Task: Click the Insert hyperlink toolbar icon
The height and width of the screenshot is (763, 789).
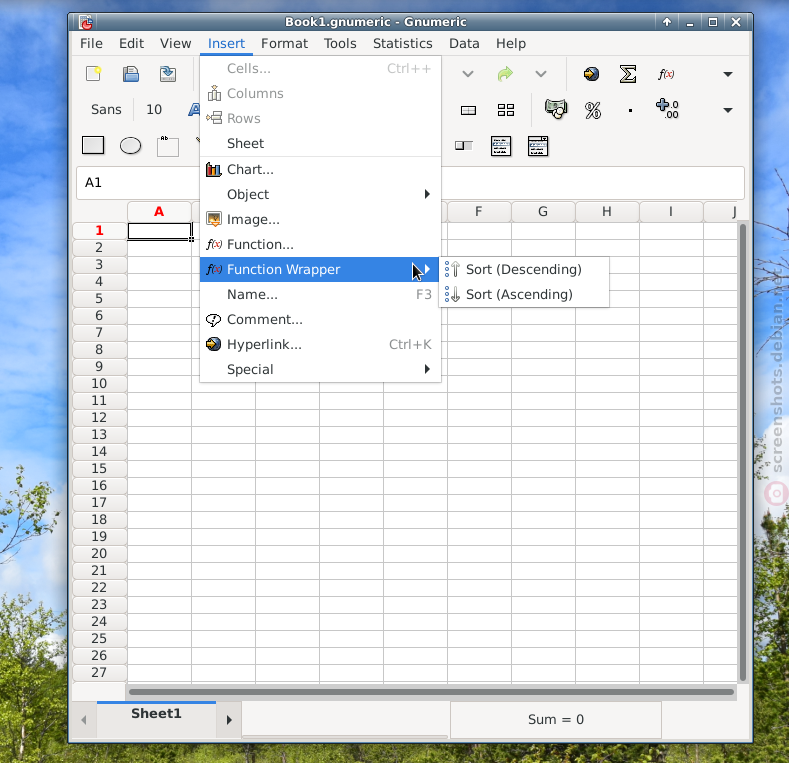Action: tap(591, 74)
